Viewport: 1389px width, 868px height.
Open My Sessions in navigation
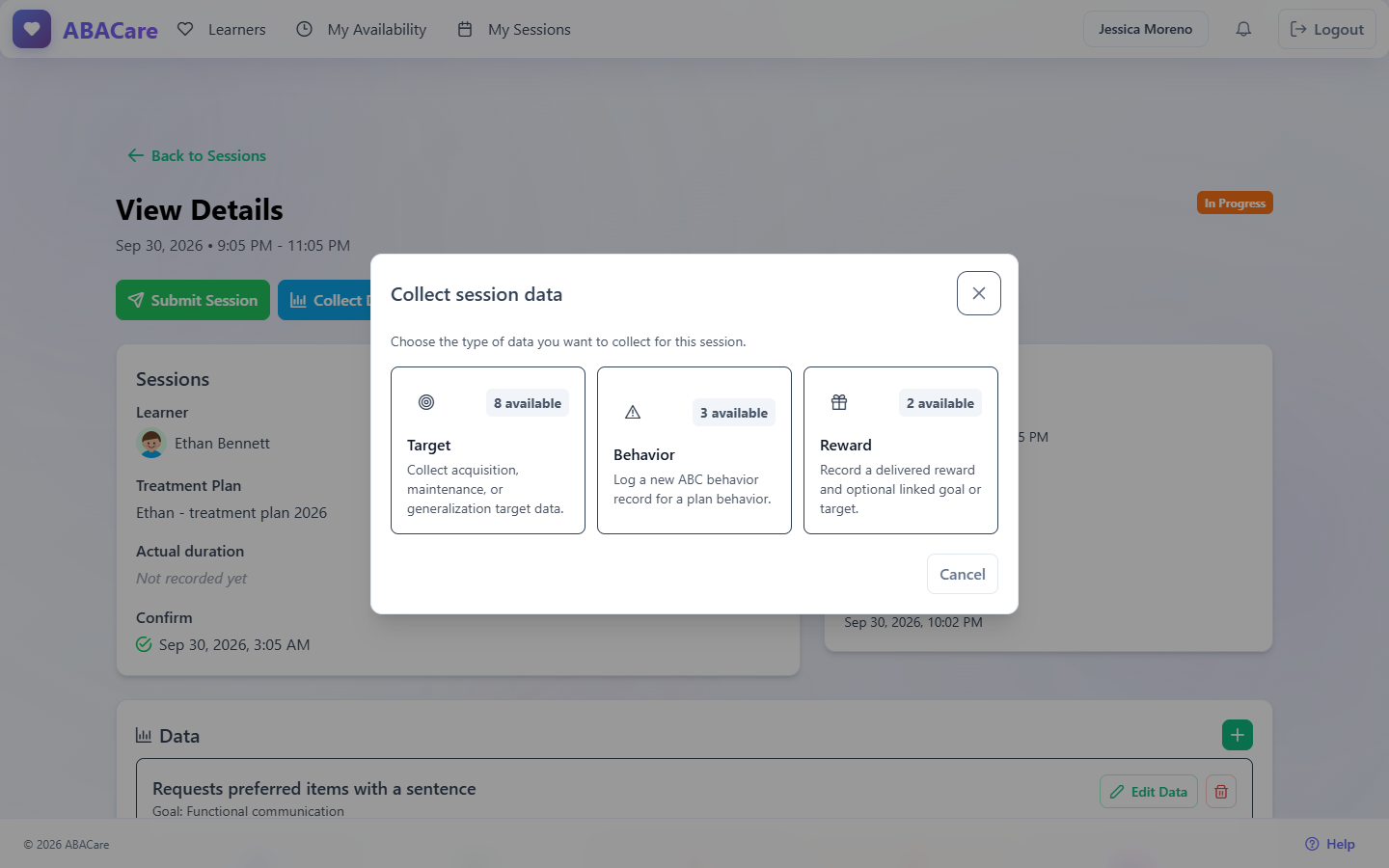pos(514,29)
